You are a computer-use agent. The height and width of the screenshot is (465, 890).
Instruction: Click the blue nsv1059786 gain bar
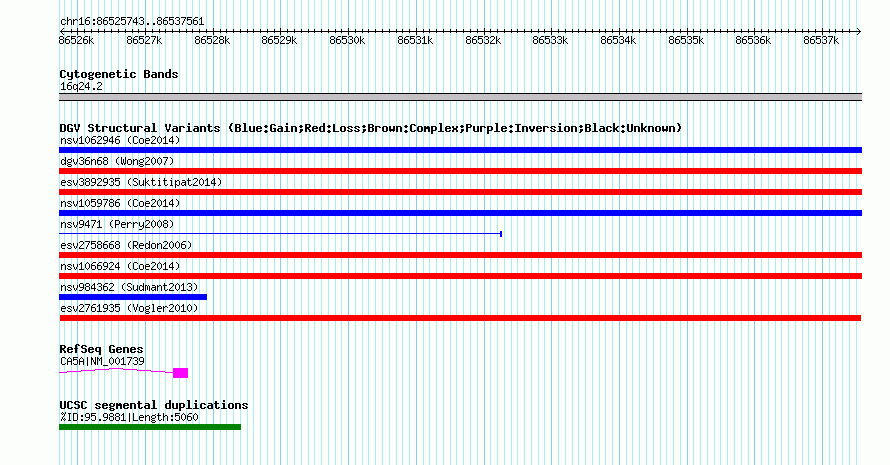[460, 213]
